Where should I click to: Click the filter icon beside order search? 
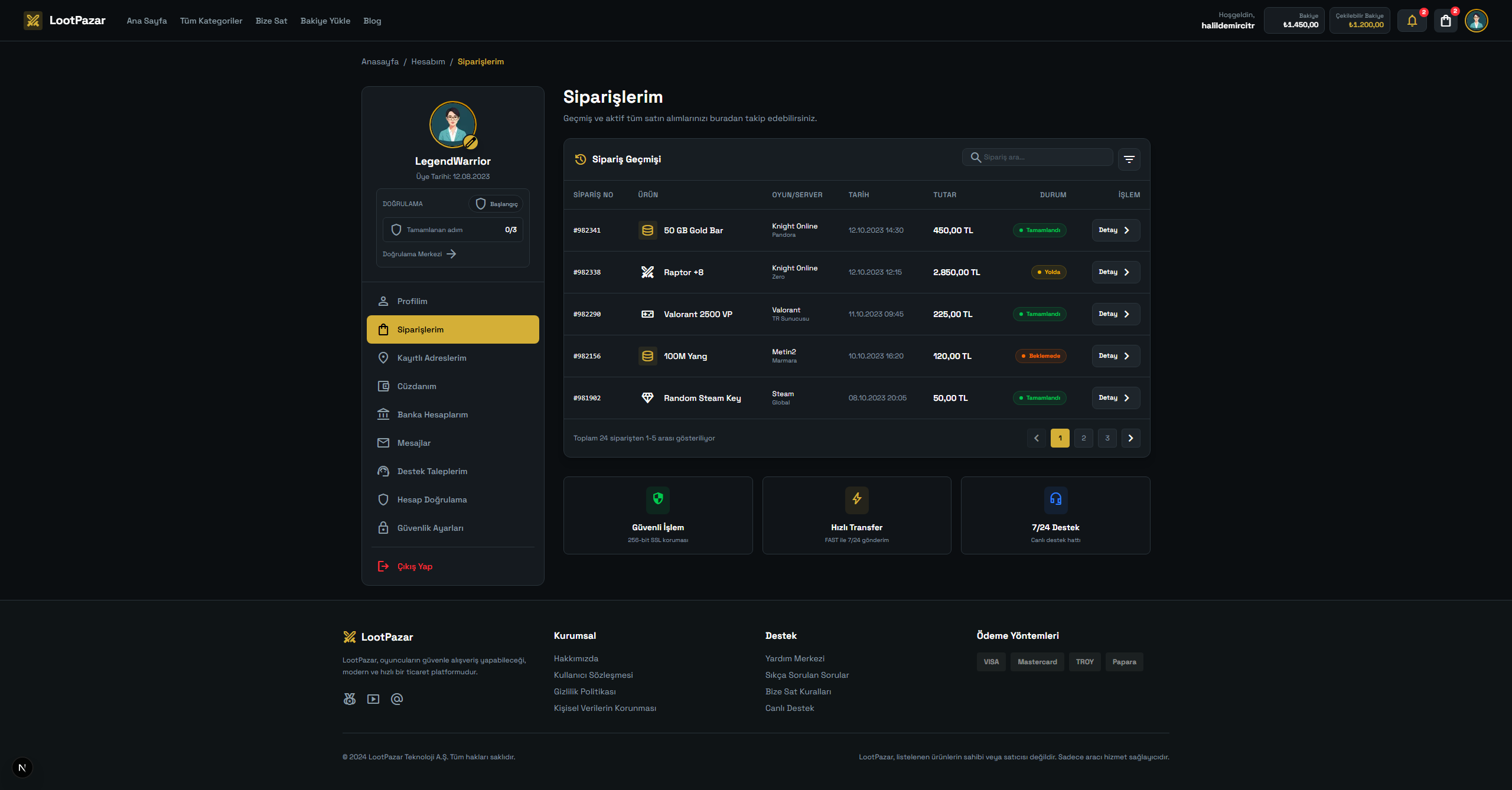point(1129,159)
